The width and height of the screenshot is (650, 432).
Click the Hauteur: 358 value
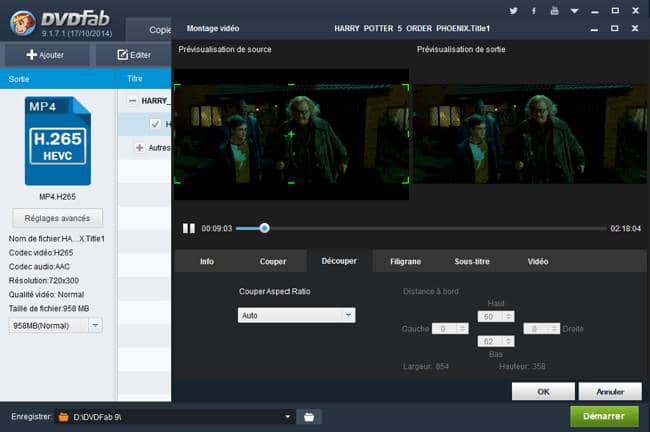522,366
